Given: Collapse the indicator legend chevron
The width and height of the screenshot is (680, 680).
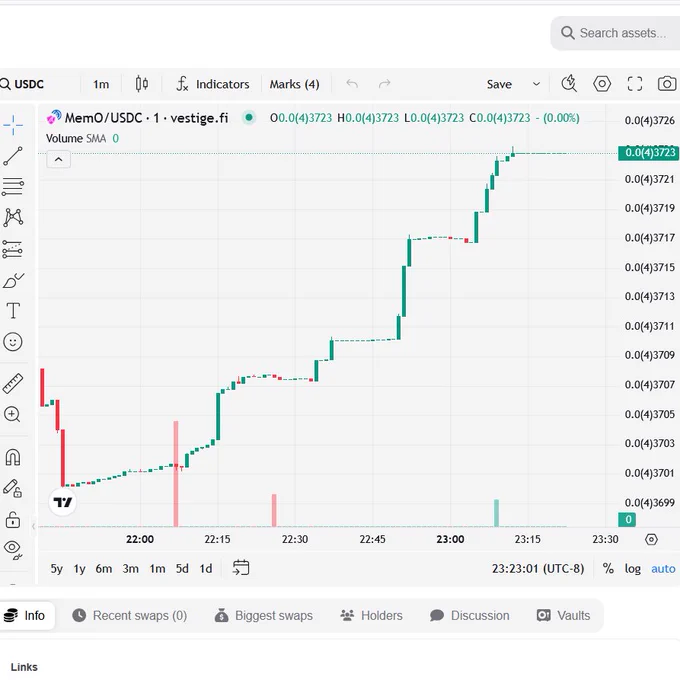Looking at the screenshot, I should tap(59, 160).
